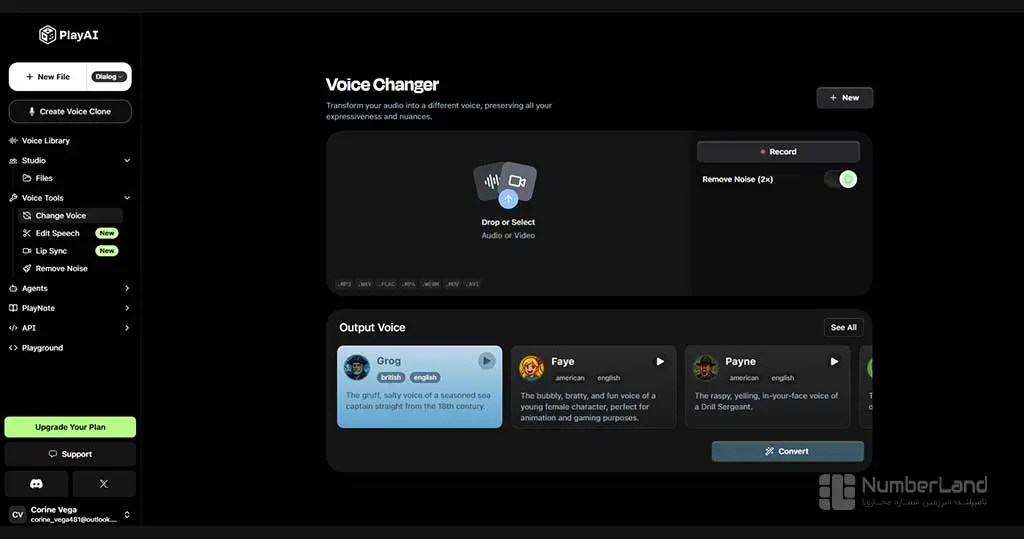This screenshot has height=539, width=1024.
Task: Click the API code icon
Action: (13, 328)
